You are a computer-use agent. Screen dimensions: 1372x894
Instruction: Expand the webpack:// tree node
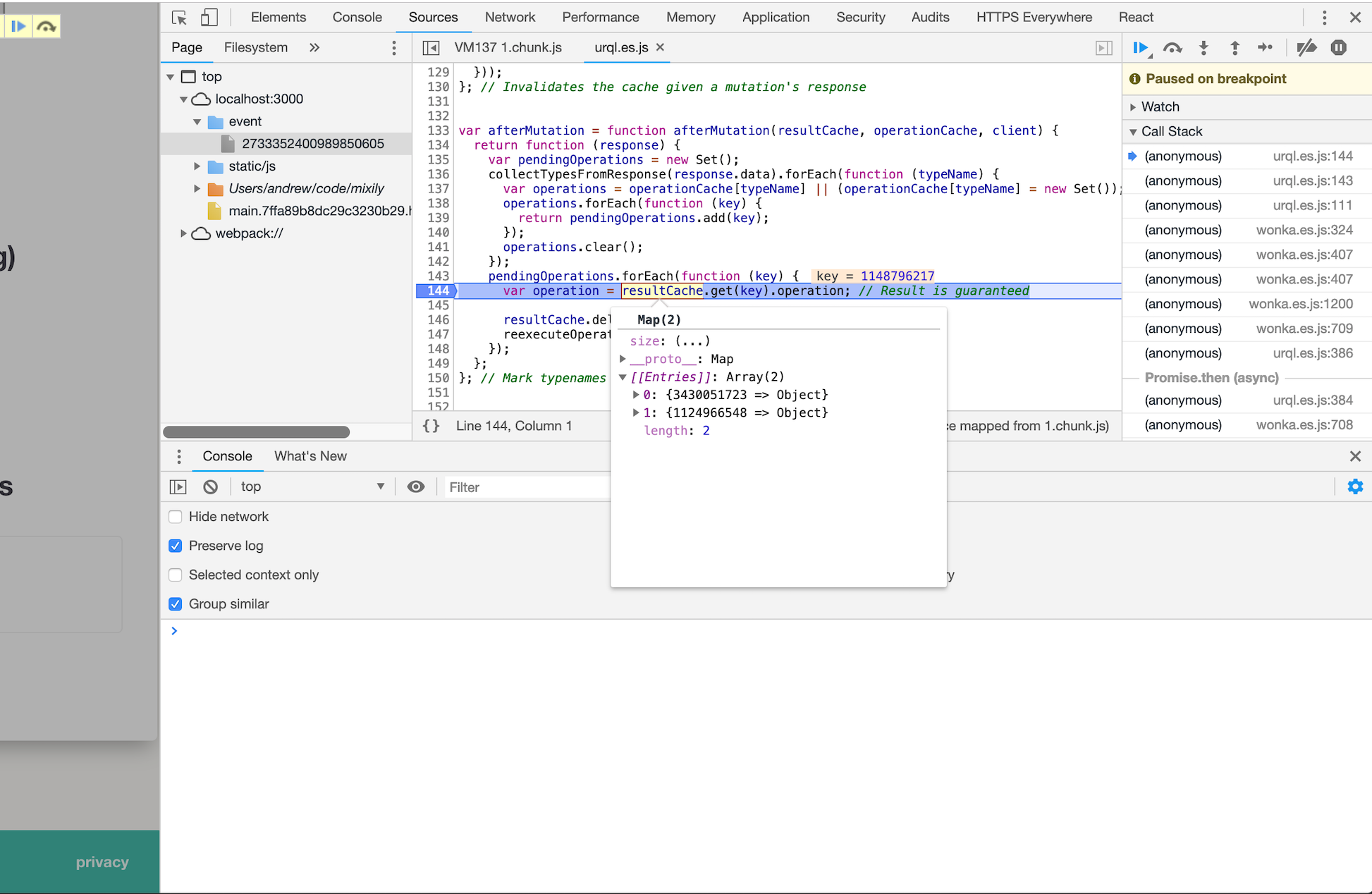tap(184, 233)
